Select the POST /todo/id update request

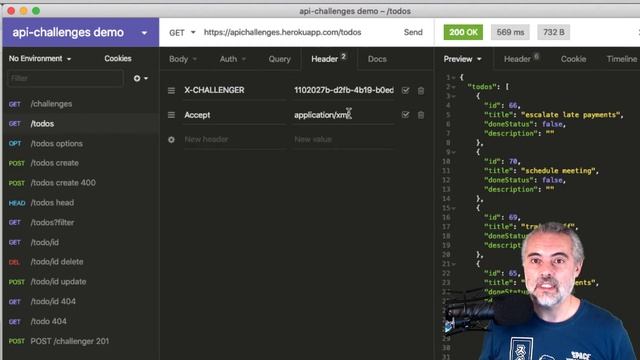81,282
